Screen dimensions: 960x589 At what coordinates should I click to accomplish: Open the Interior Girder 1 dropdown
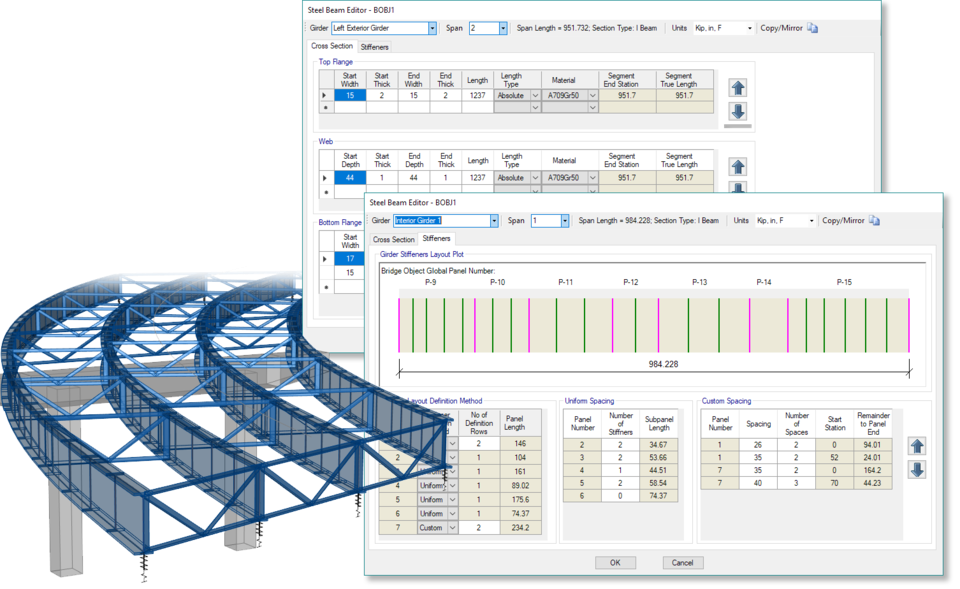coord(492,221)
